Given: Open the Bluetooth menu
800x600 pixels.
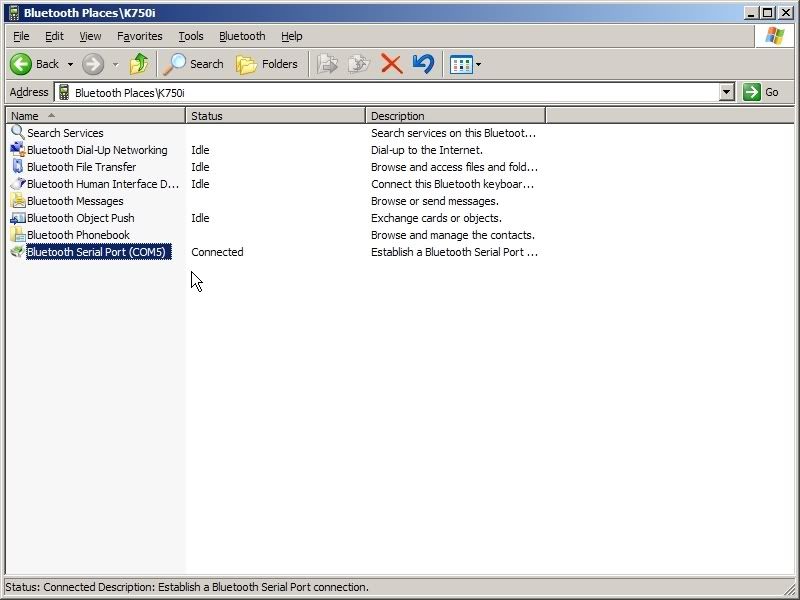Looking at the screenshot, I should coord(242,36).
